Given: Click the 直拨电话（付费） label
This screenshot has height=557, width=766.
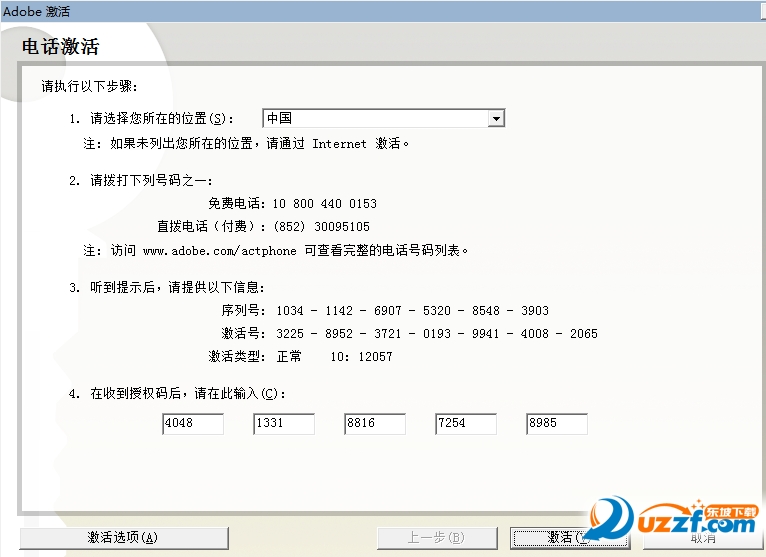Looking at the screenshot, I should point(211,227).
